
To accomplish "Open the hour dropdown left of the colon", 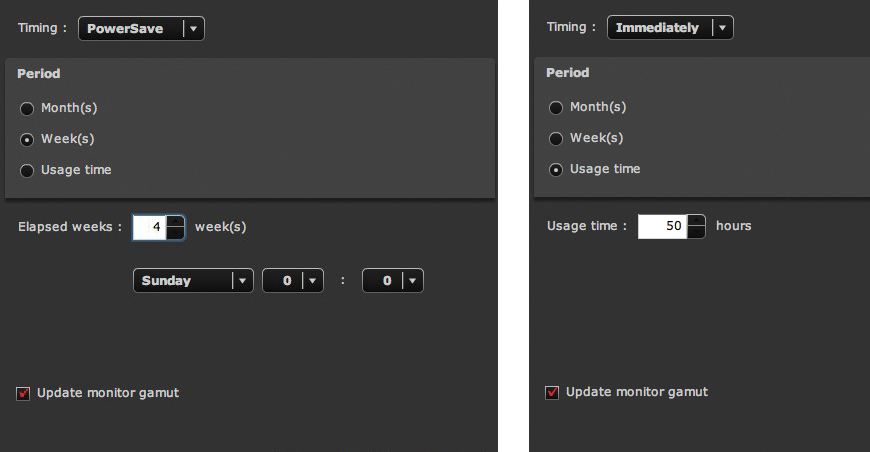I will pyautogui.click(x=293, y=281).
